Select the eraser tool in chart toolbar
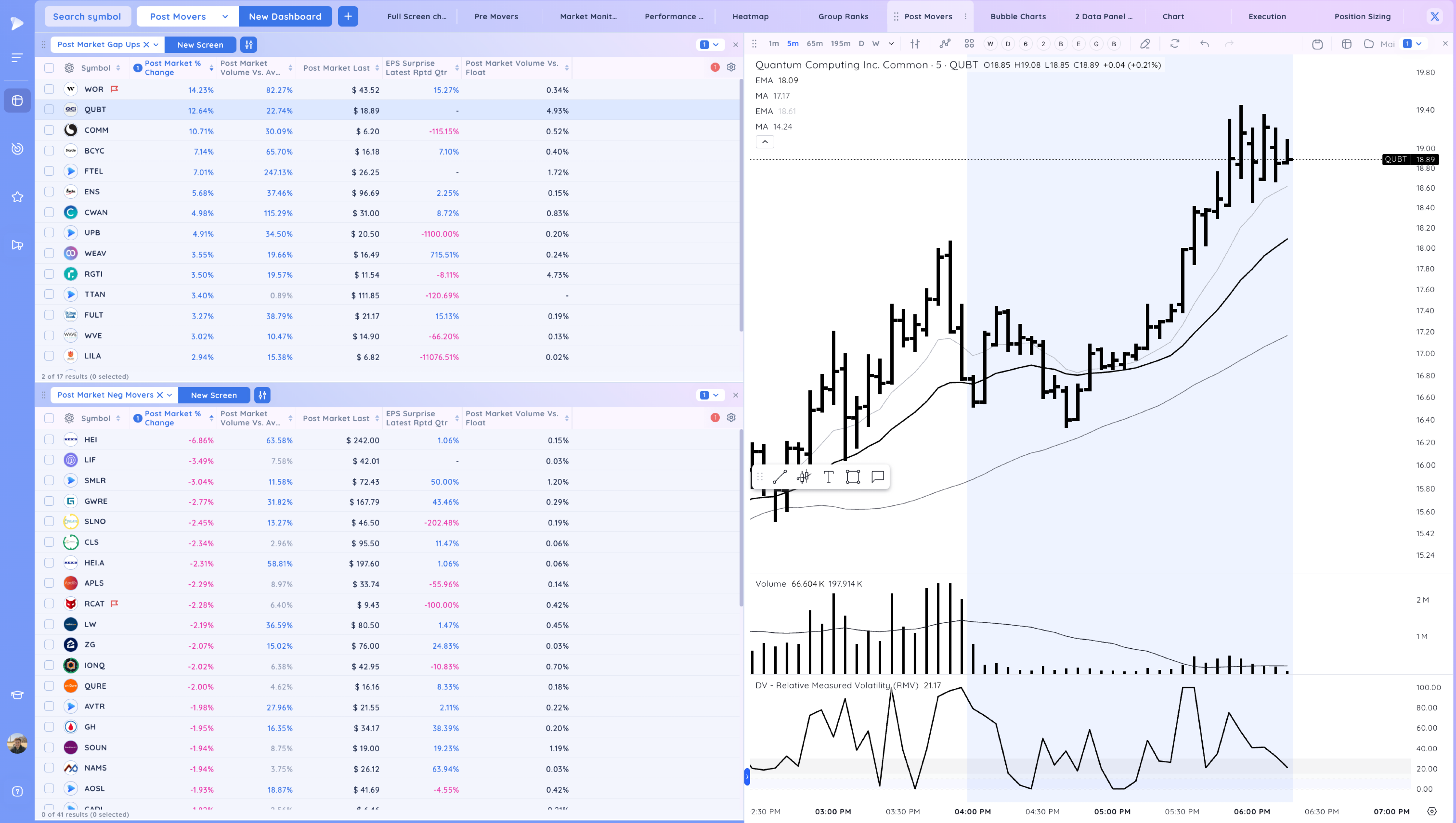 coord(1145,44)
